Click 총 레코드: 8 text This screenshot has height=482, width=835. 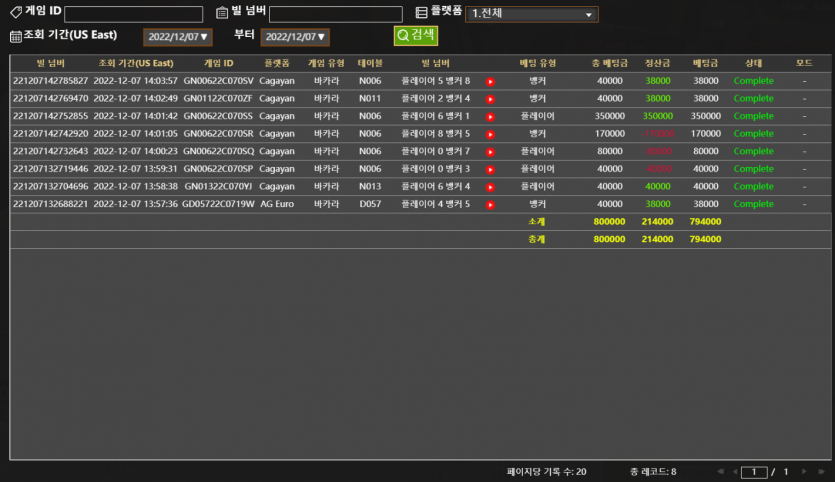click(653, 472)
